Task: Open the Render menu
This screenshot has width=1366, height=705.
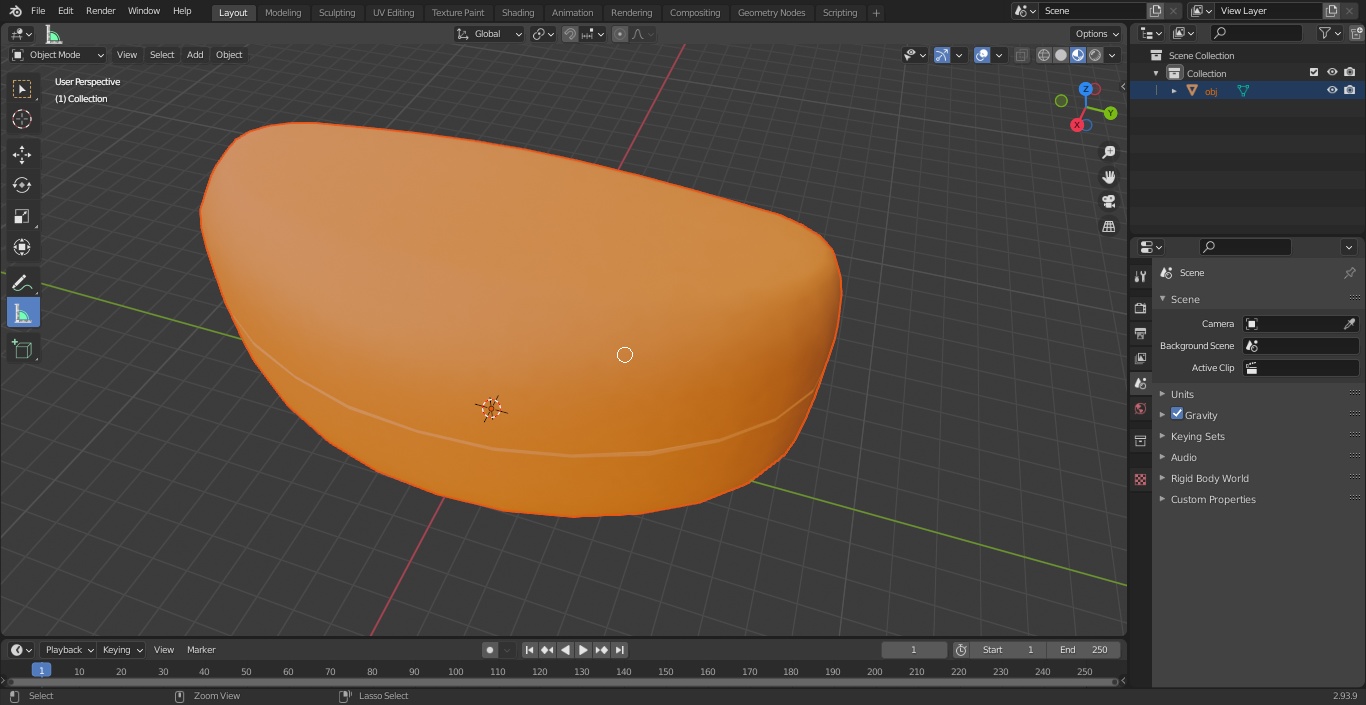Action: pos(100,11)
